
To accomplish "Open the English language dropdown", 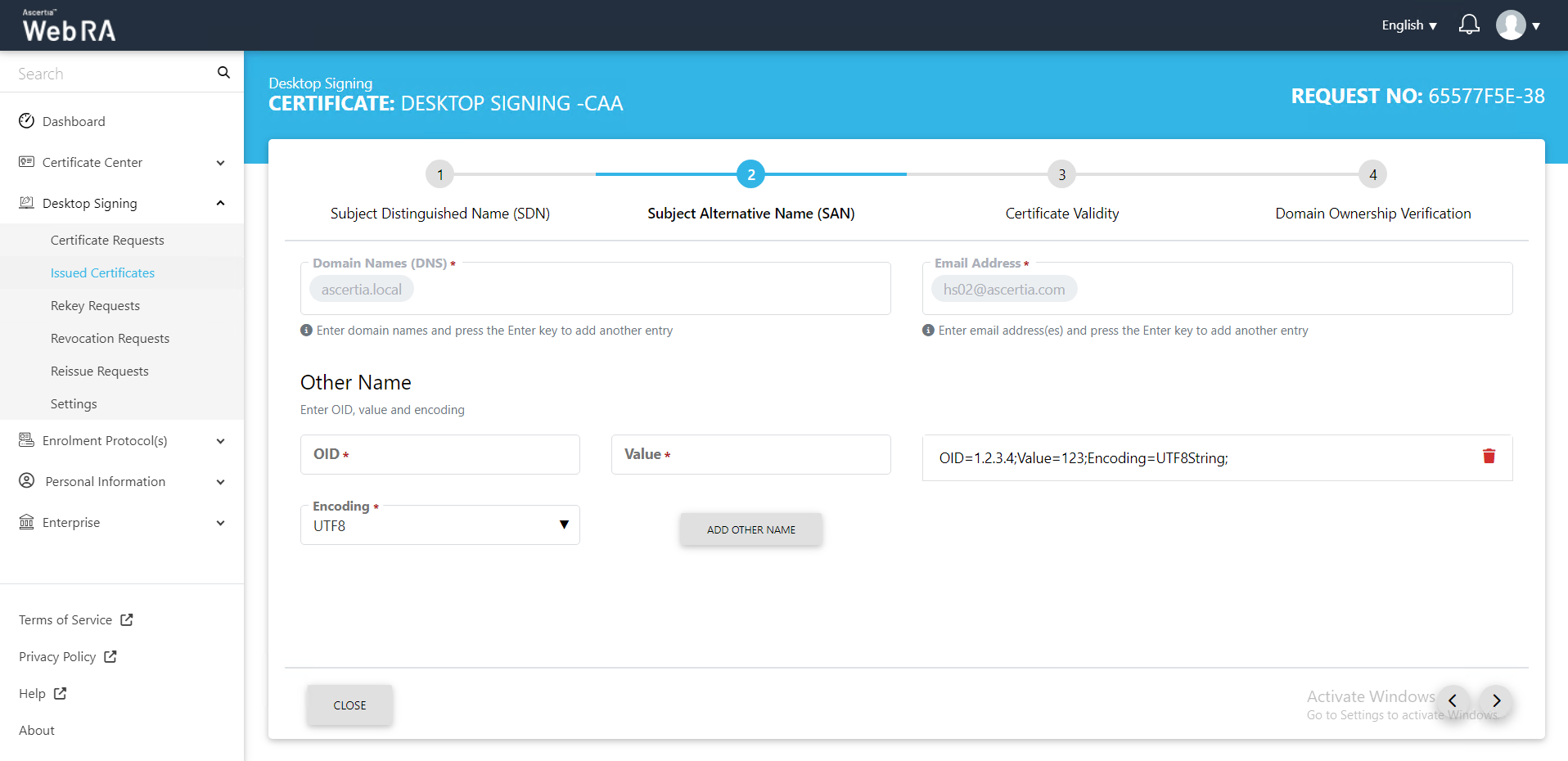I will click(1408, 25).
